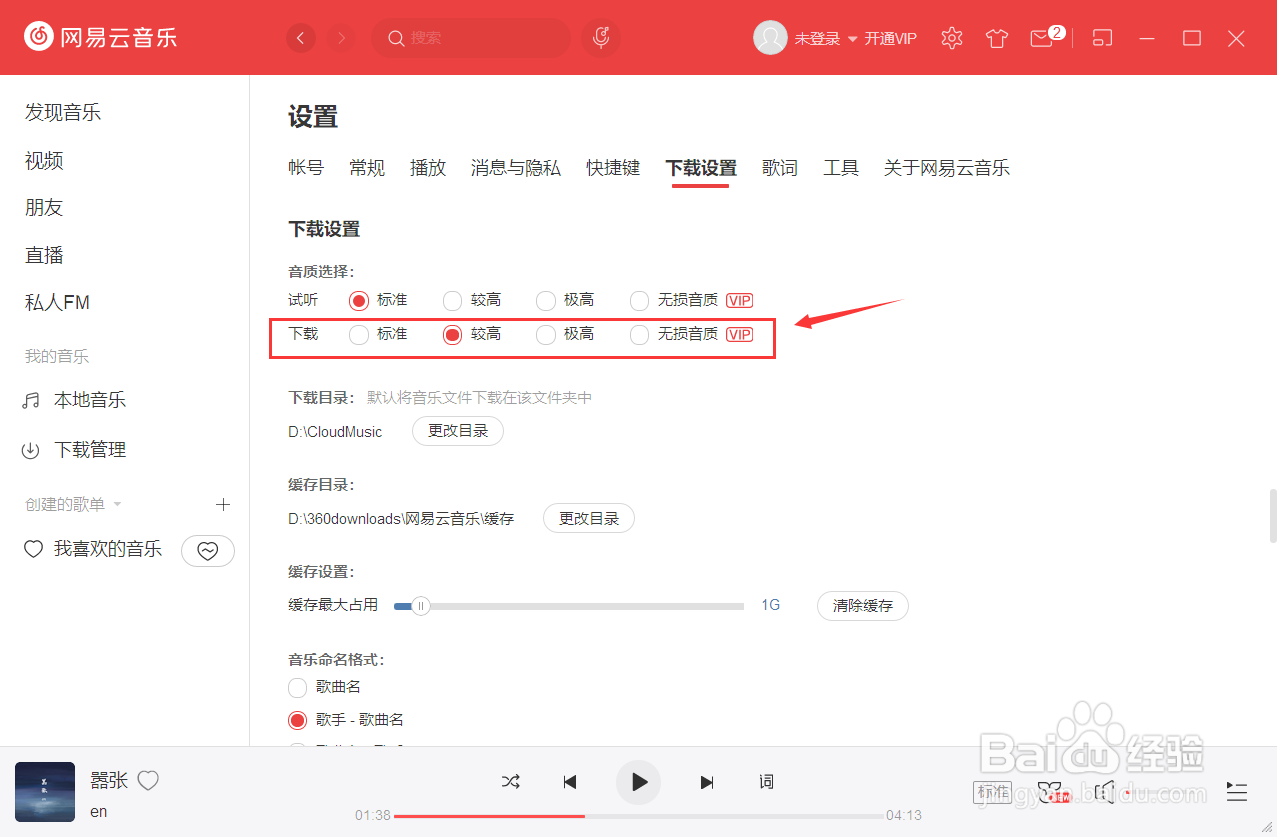Image resolution: width=1277 pixels, height=837 pixels.
Task: Select 下载 极高 quality radio
Action: pyautogui.click(x=546, y=335)
